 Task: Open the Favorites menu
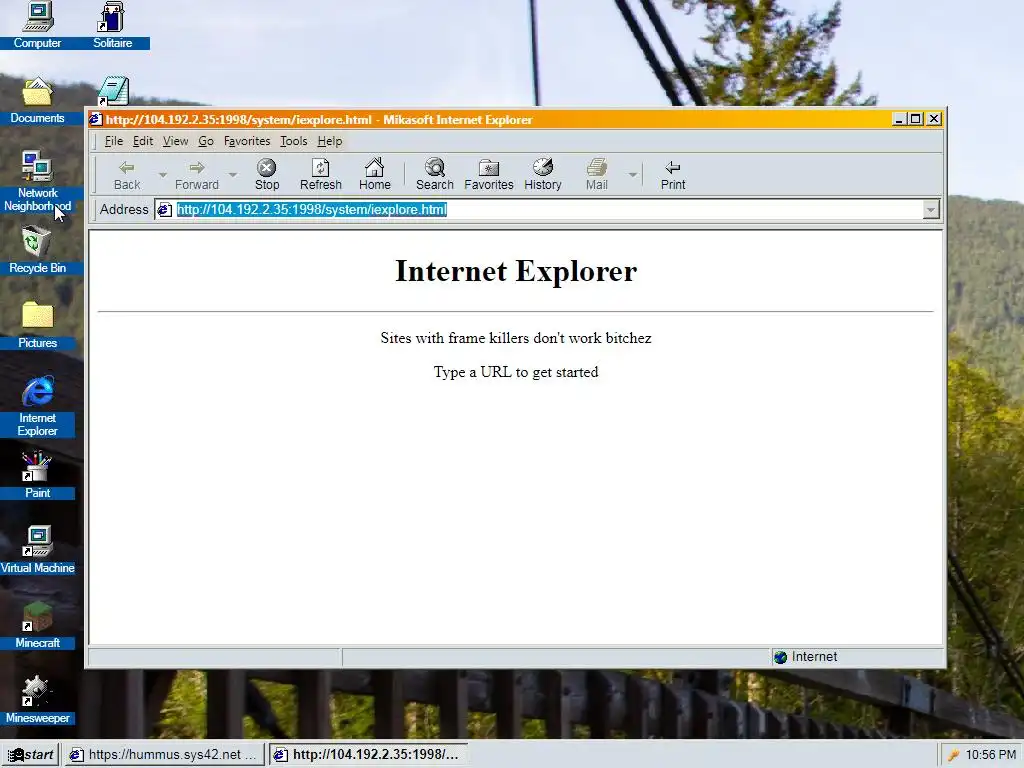(247, 141)
